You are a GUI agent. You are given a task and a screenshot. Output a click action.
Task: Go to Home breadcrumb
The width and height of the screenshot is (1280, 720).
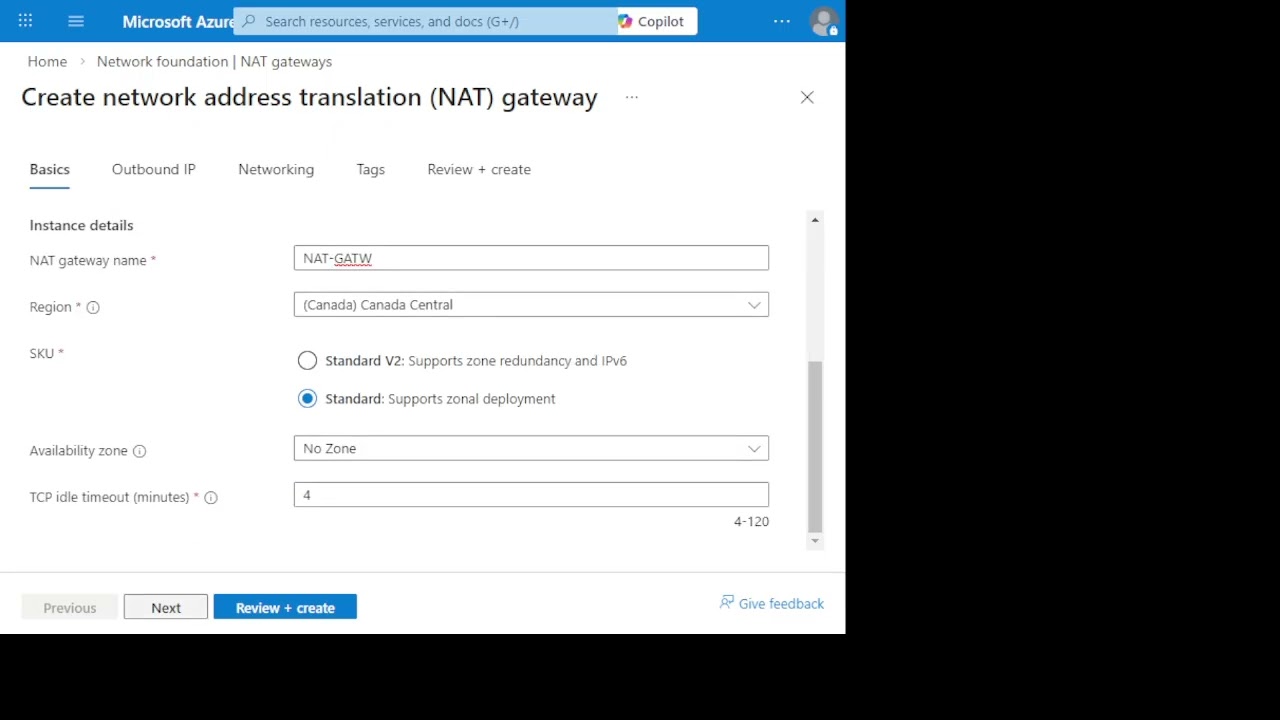pos(47,62)
